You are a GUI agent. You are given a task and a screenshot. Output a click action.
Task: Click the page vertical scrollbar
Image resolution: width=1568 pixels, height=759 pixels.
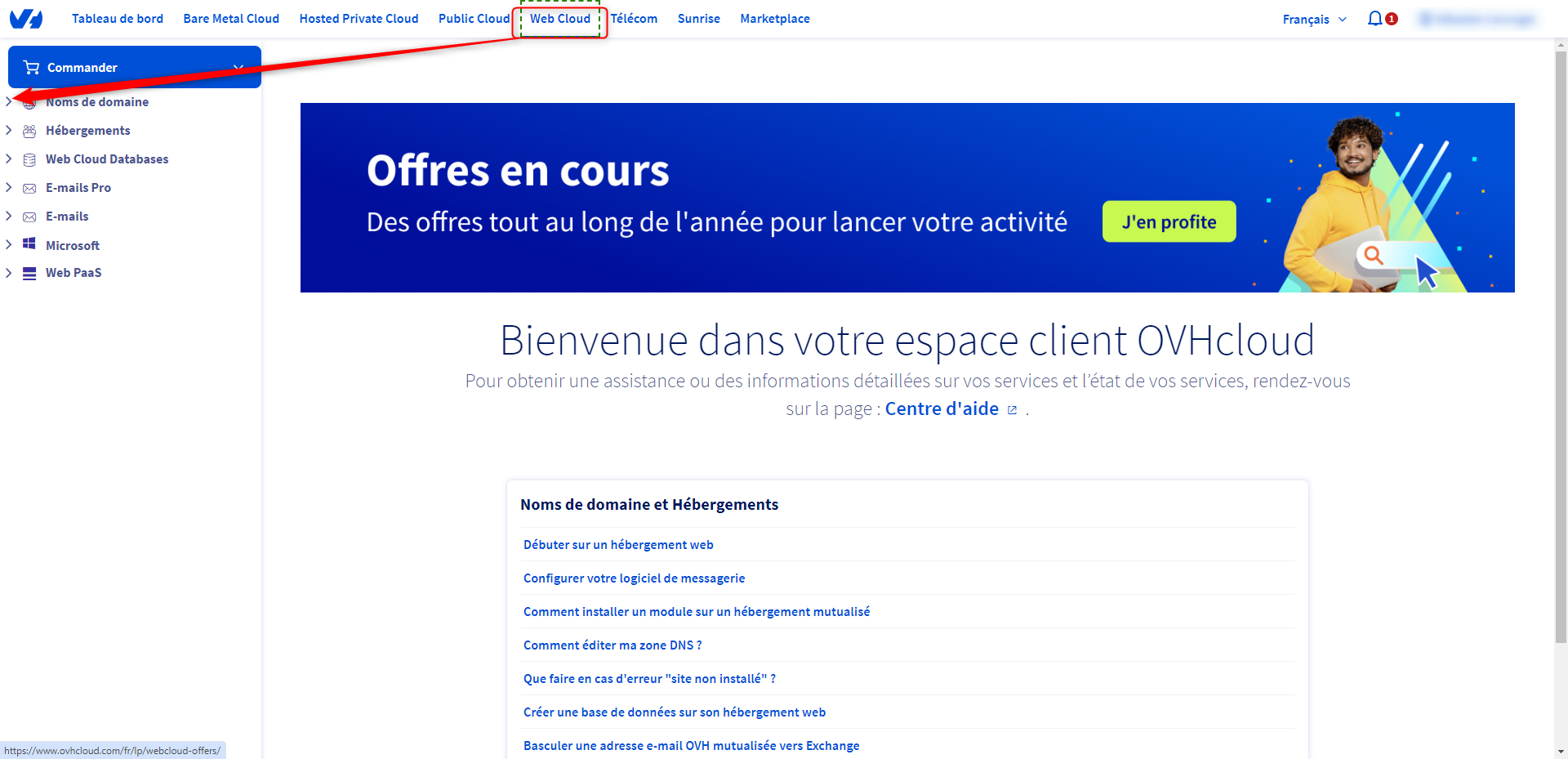1561,348
